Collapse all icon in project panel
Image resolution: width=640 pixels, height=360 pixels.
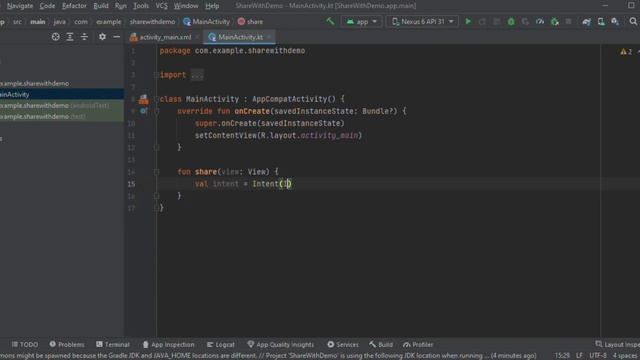pos(84,37)
